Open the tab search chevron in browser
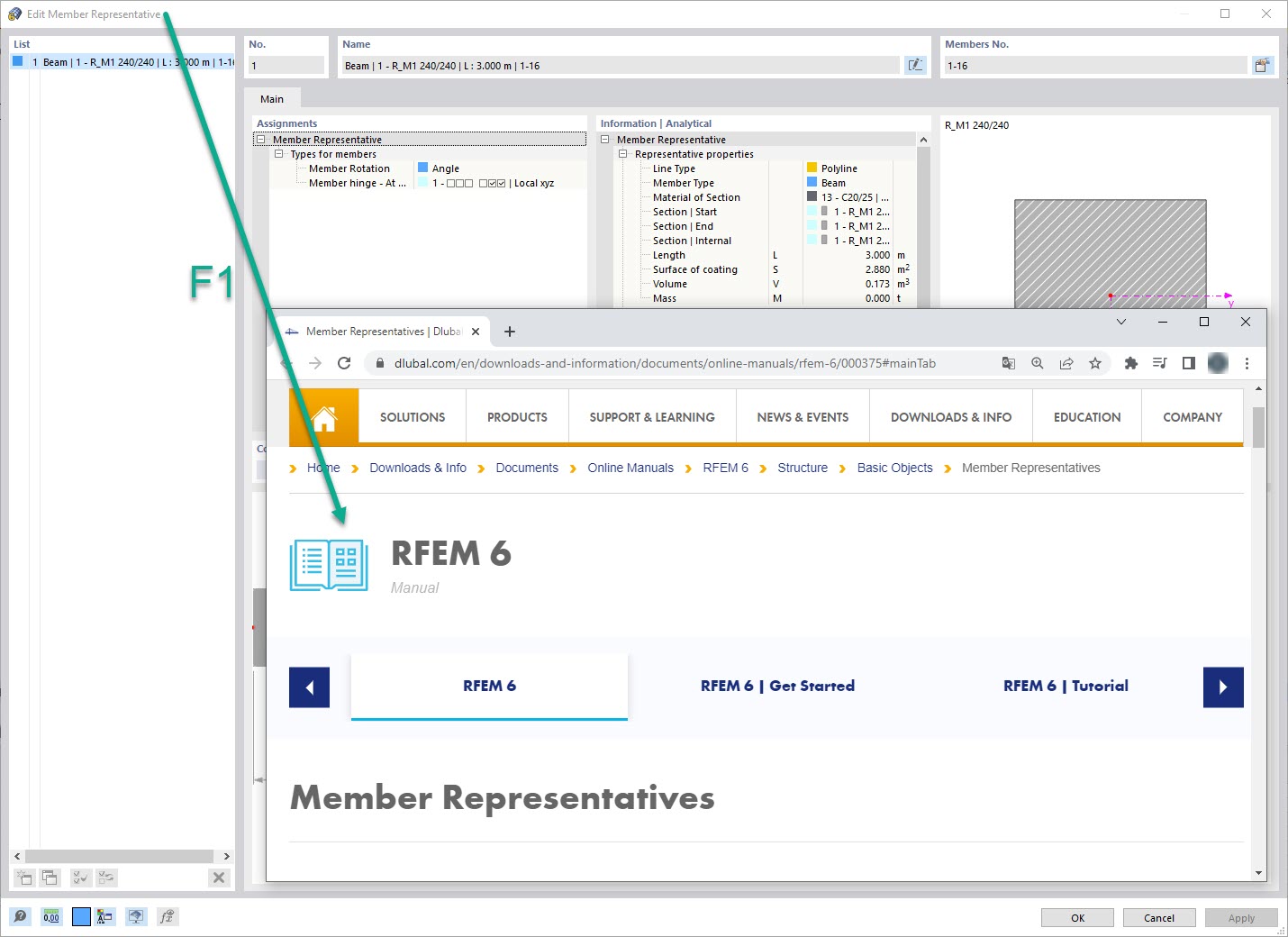Viewport: 1288px width, 937px height. (x=1121, y=322)
